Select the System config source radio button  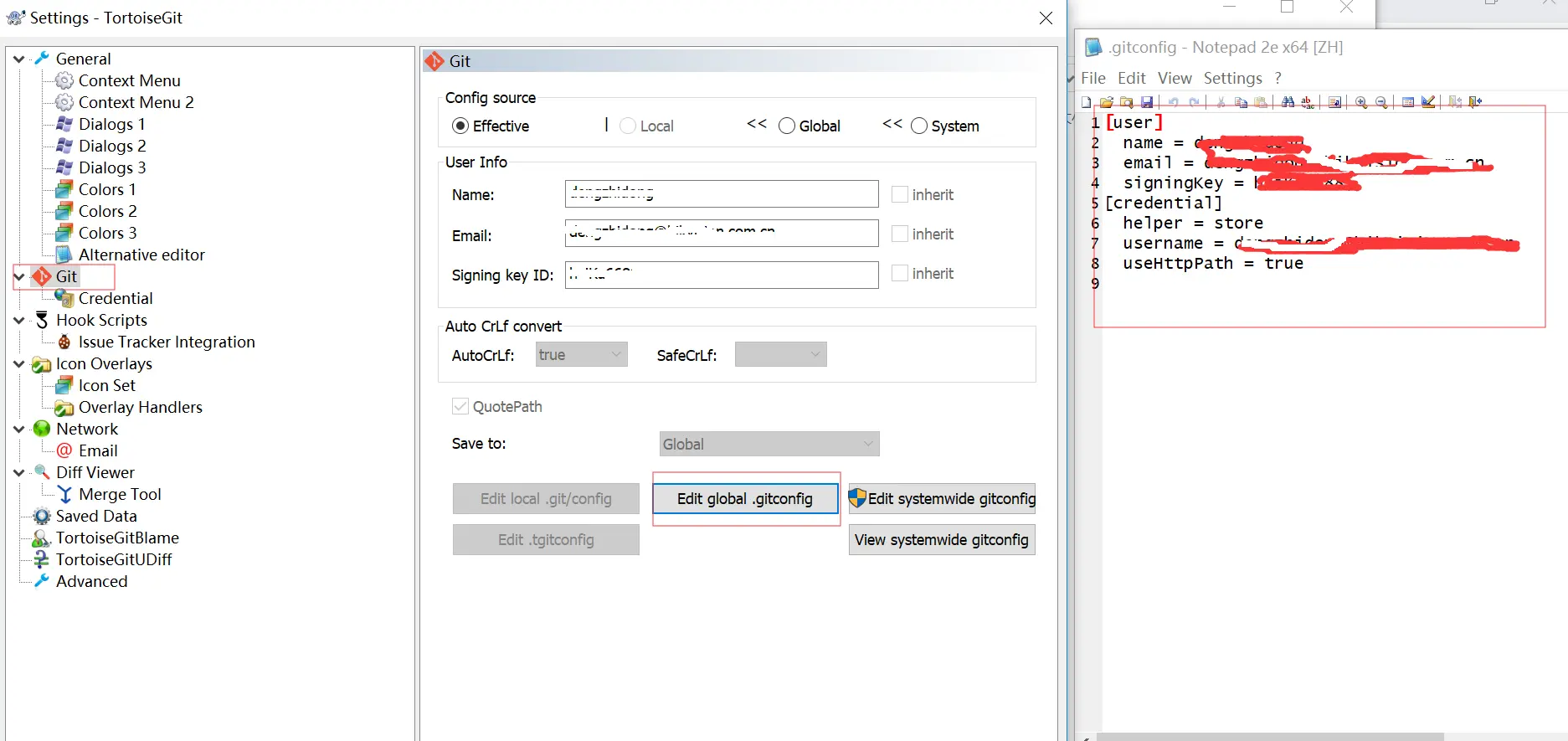[x=919, y=126]
